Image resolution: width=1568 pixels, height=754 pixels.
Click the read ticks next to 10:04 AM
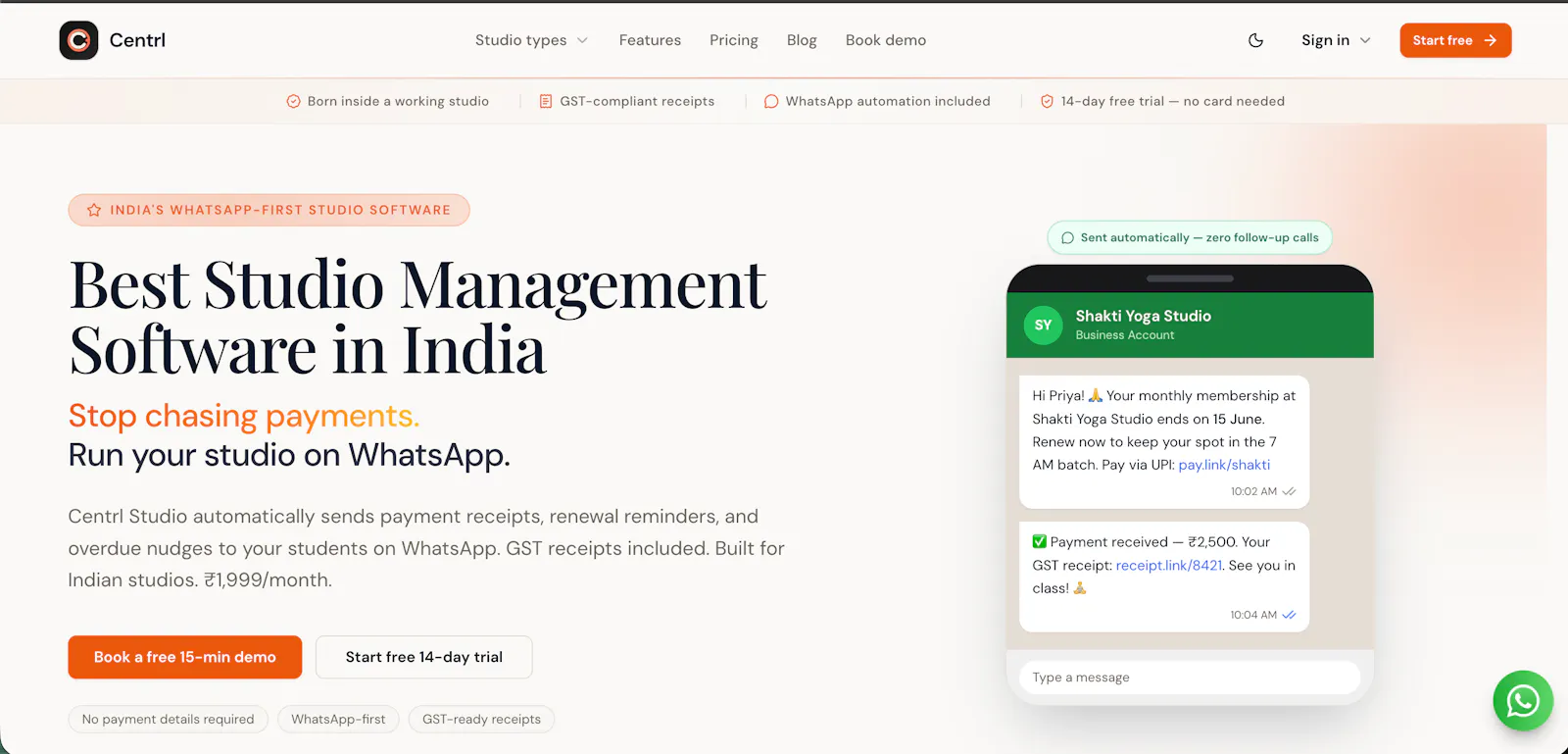point(1289,615)
